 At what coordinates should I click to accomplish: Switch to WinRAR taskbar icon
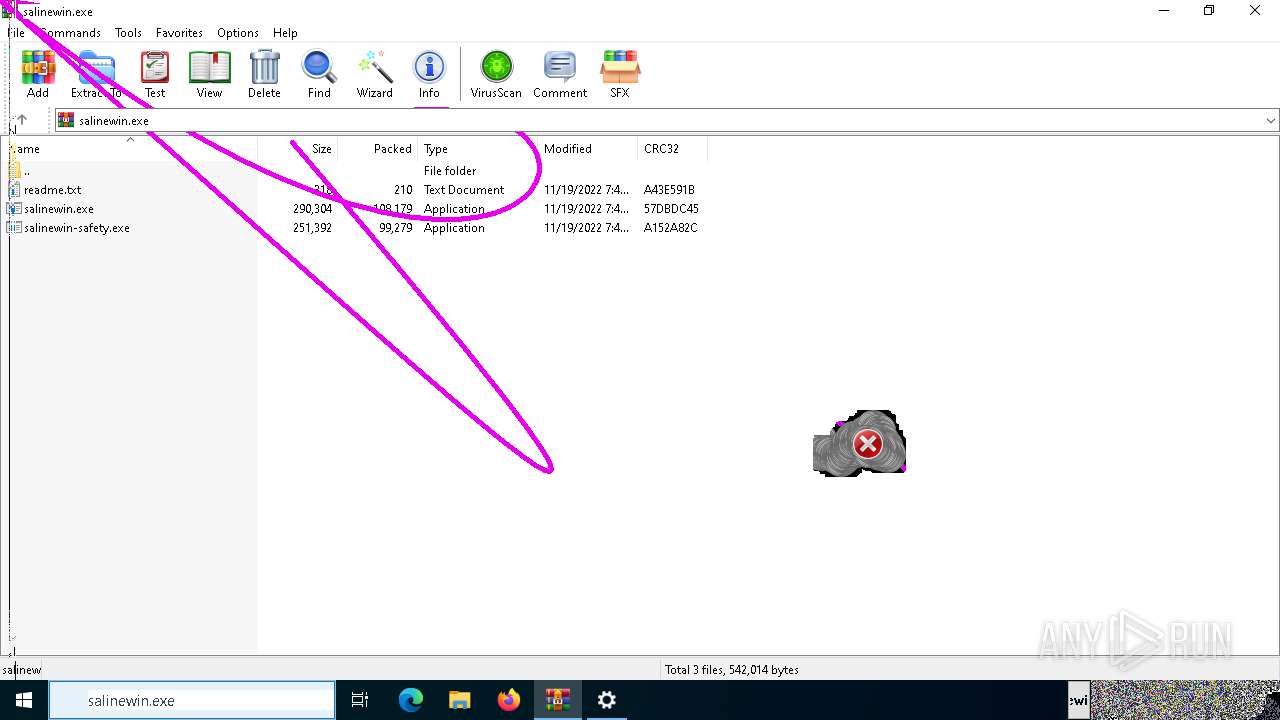pos(558,700)
